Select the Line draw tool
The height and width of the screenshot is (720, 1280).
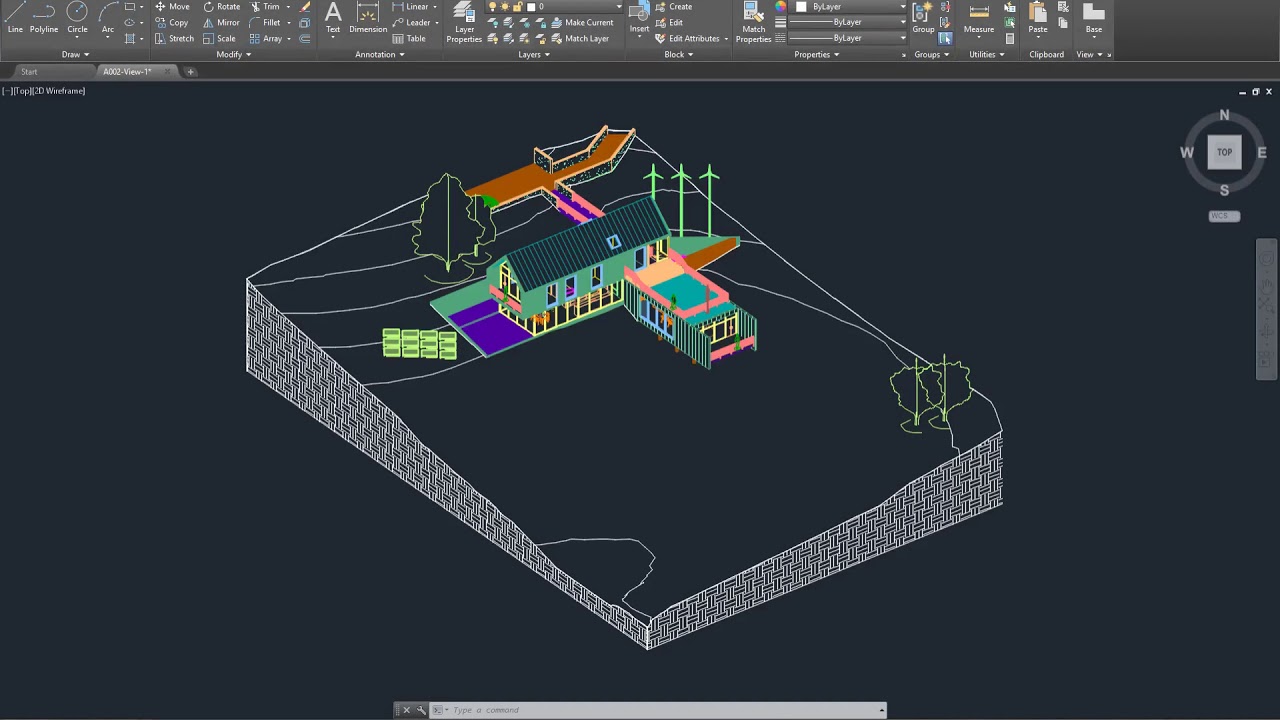coord(15,19)
